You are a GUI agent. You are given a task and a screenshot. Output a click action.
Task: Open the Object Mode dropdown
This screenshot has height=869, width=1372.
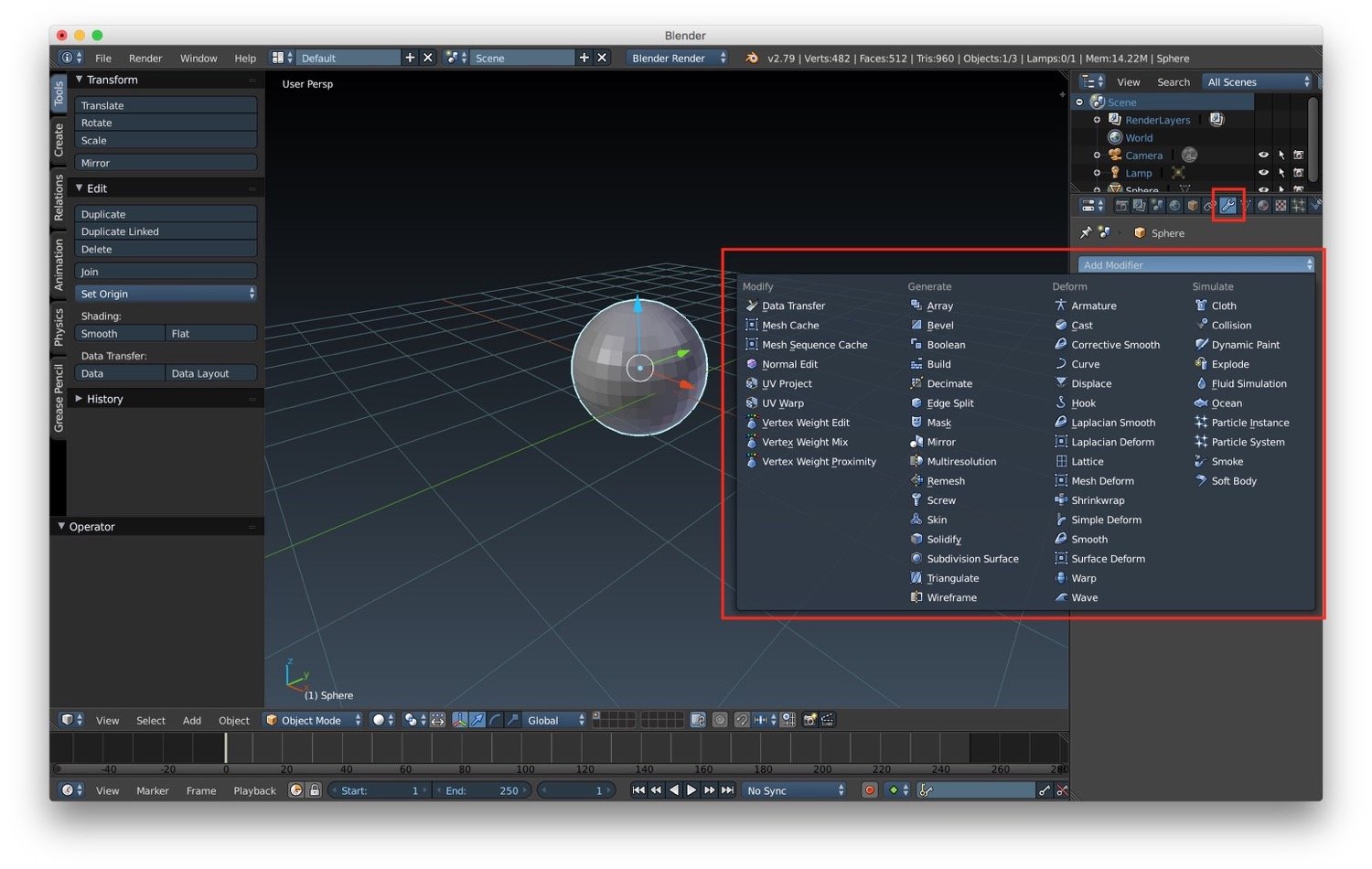[x=313, y=720]
